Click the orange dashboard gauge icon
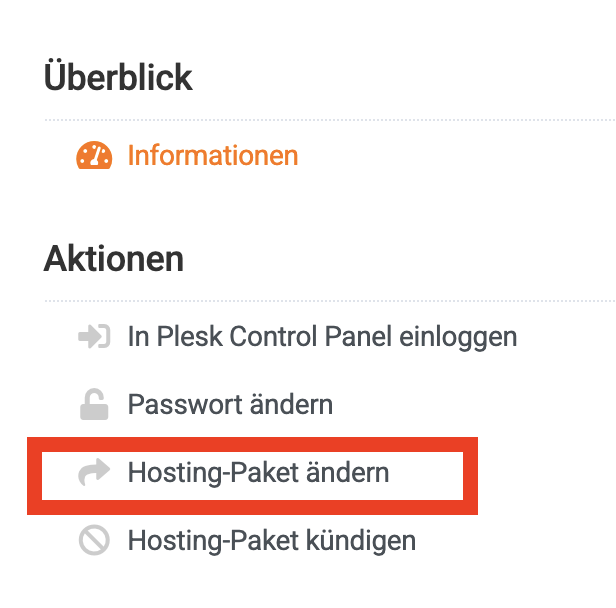This screenshot has width=616, height=608. pyautogui.click(x=94, y=156)
